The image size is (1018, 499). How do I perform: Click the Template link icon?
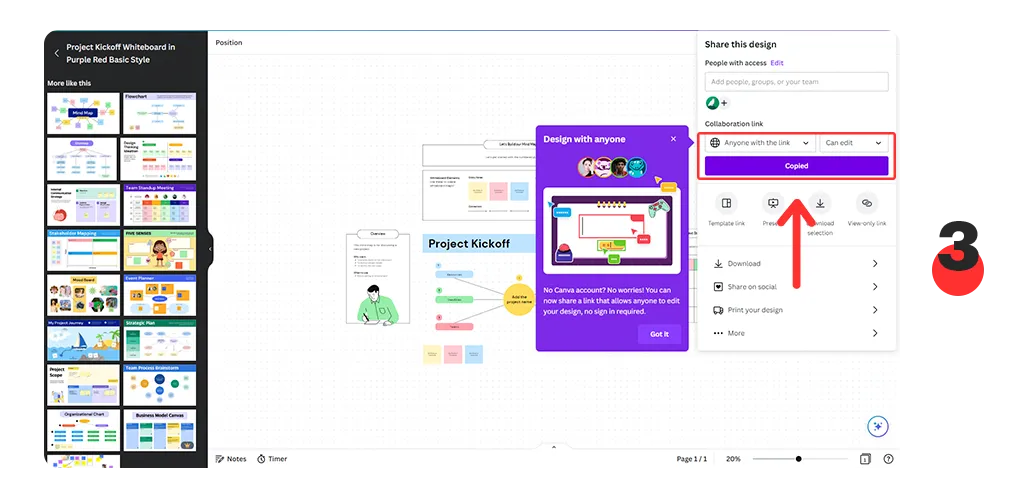pyautogui.click(x=726, y=203)
